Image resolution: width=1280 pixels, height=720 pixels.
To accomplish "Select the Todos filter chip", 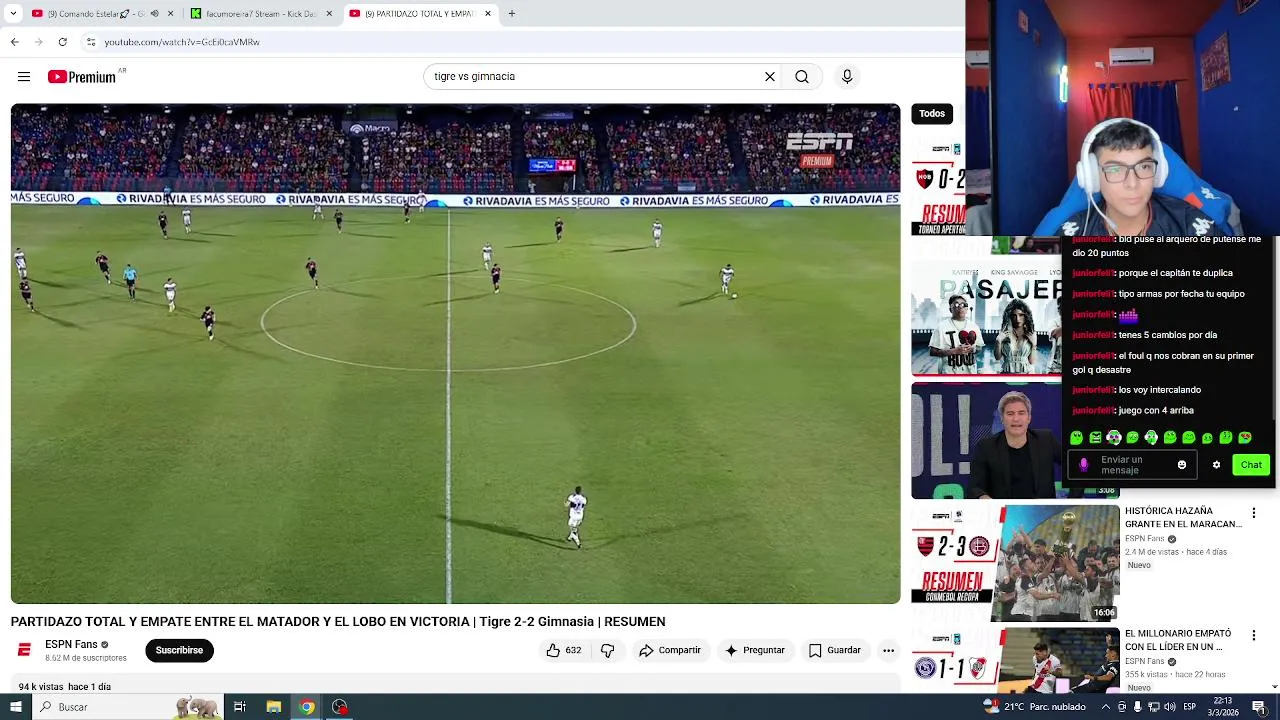I will pos(932,114).
